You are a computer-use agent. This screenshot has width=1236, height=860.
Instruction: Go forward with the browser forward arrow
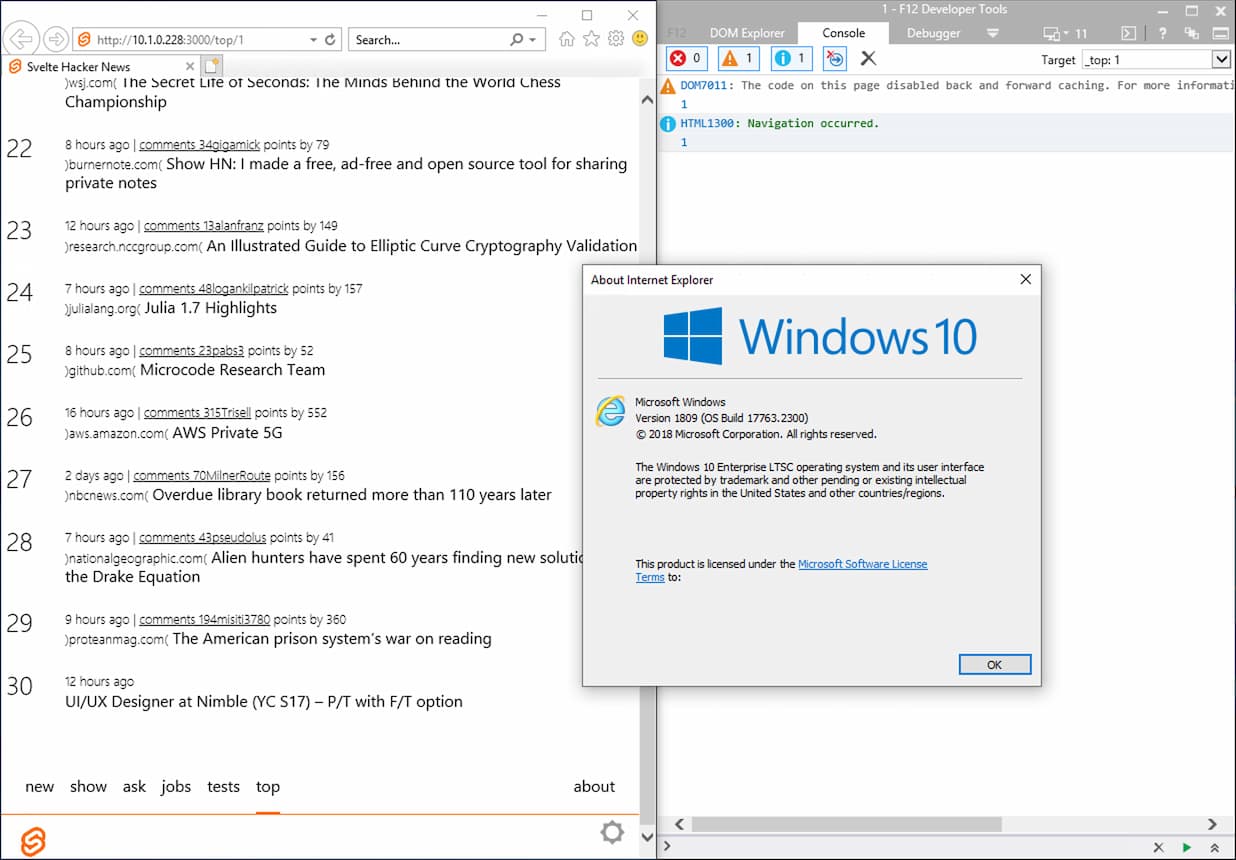(56, 40)
